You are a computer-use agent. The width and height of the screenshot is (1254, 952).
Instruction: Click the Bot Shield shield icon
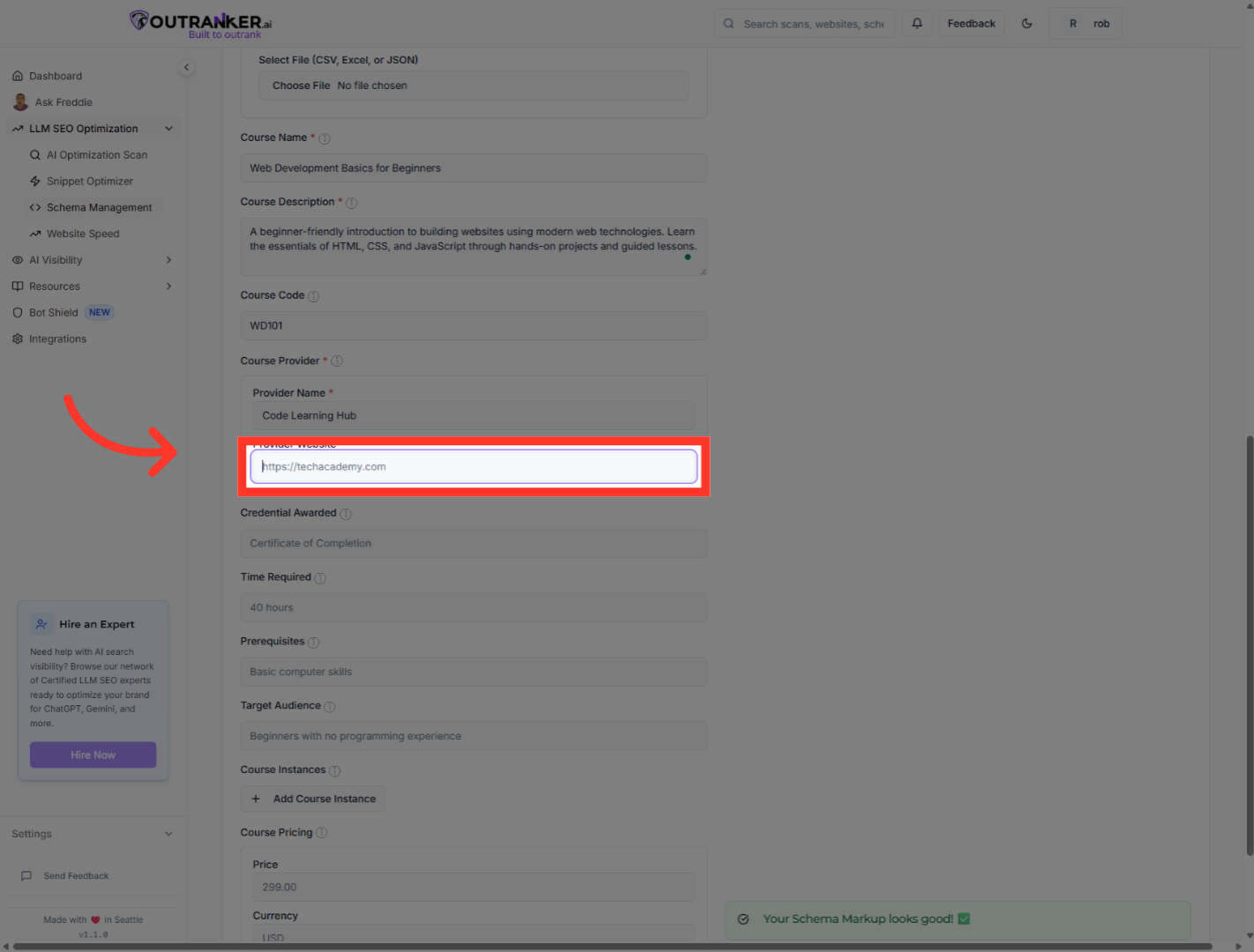17,312
